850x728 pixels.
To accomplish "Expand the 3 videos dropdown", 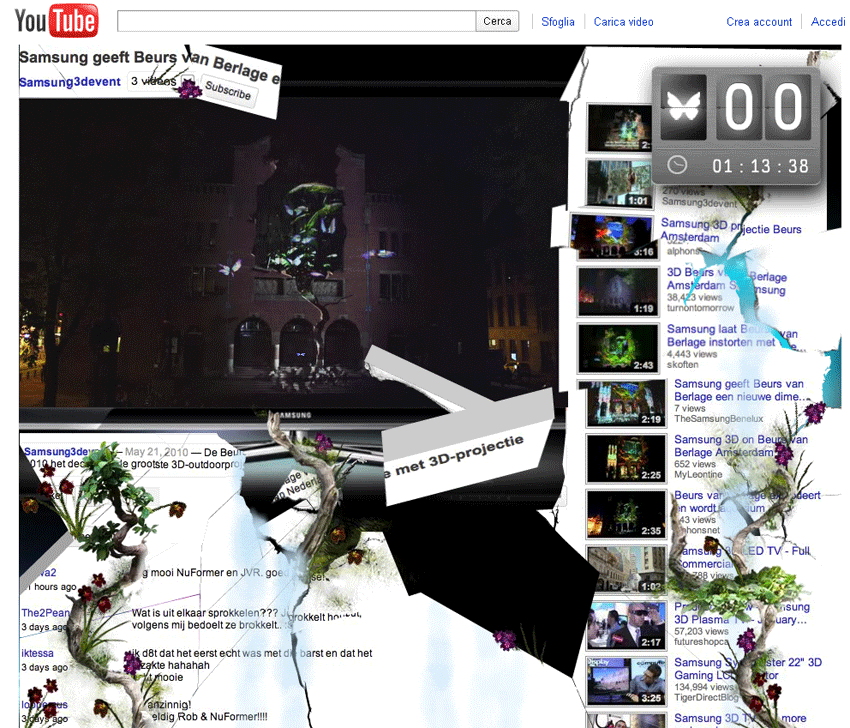I will tap(160, 81).
